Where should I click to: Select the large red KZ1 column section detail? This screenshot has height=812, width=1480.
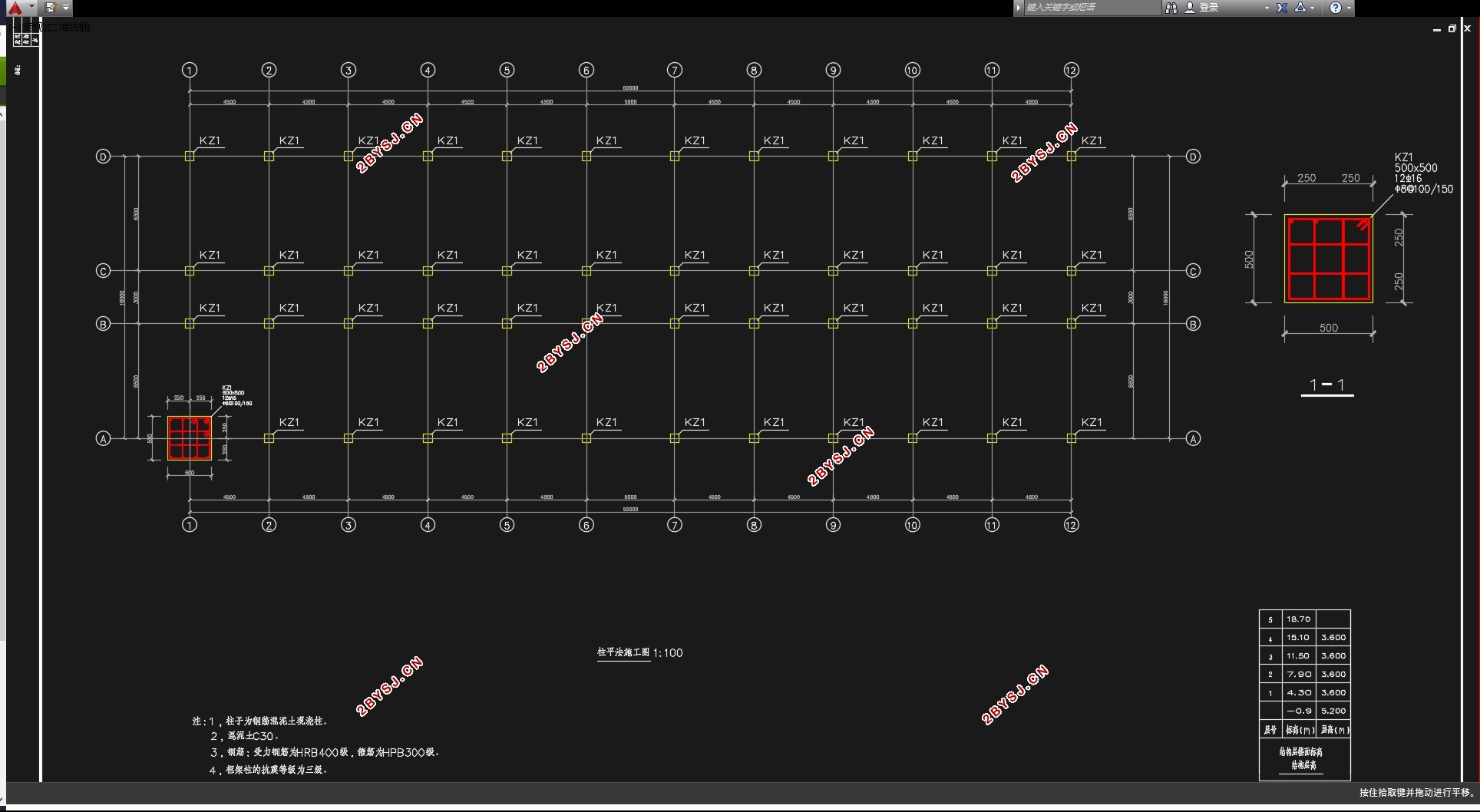(1329, 259)
